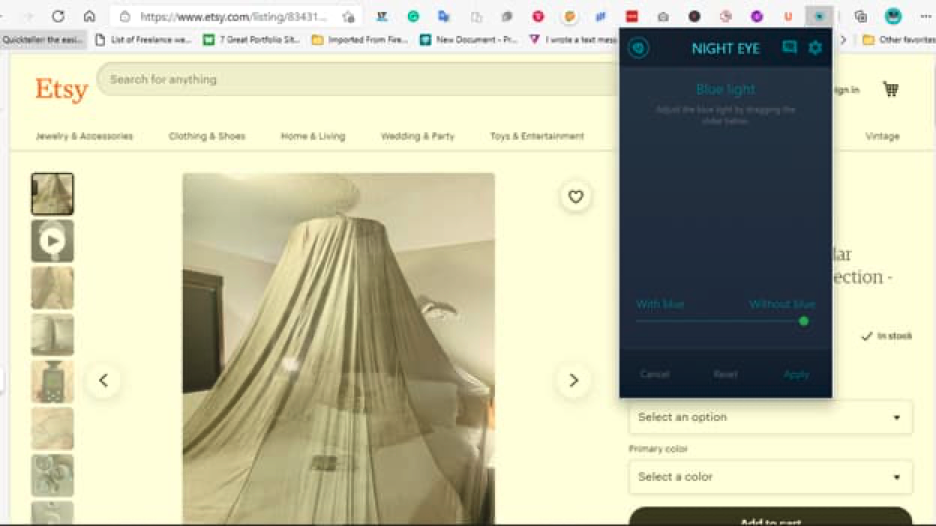
Task: Open Night Eye settings gear
Action: [815, 47]
